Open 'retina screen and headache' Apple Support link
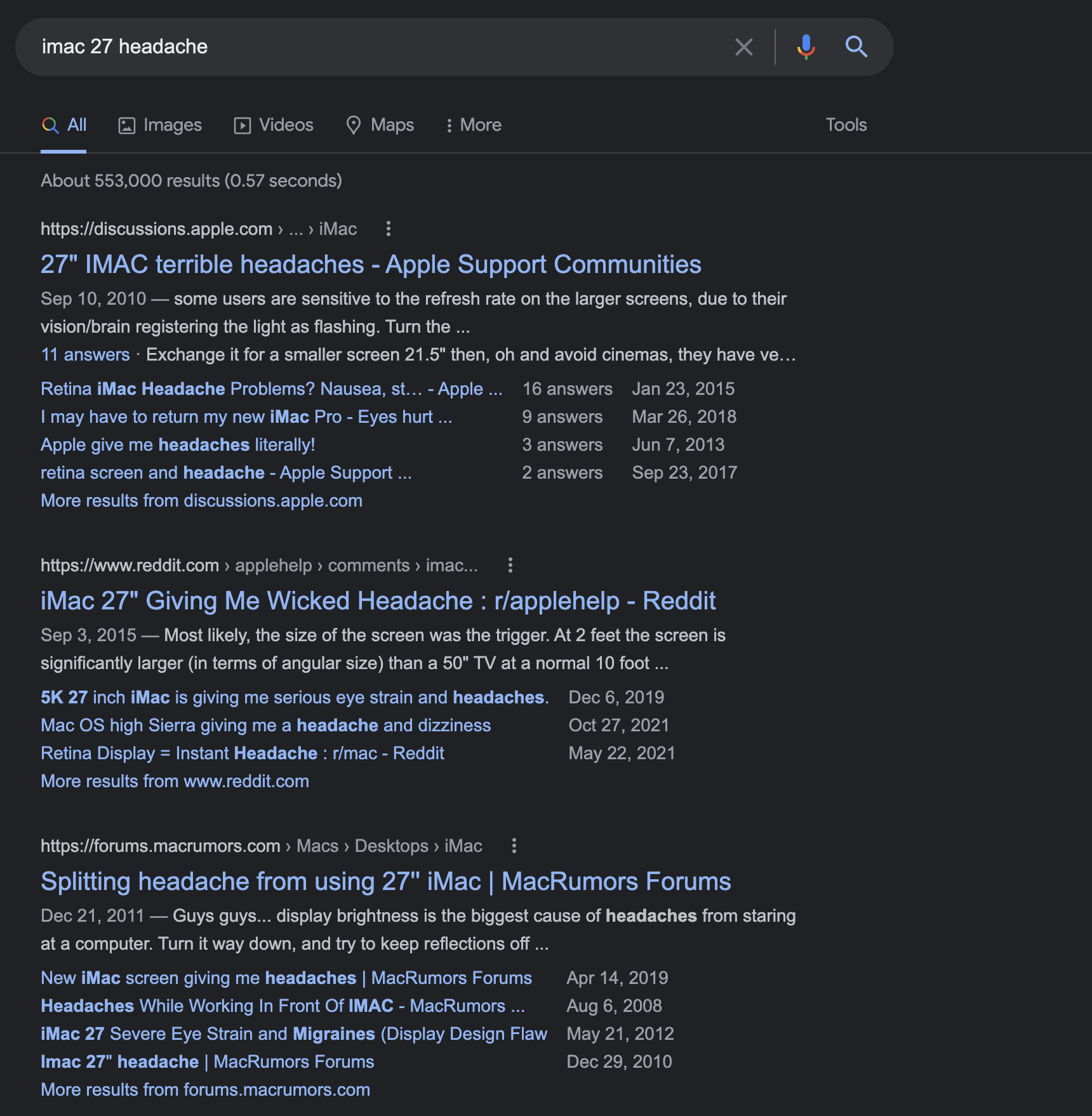This screenshot has height=1116, width=1092. coord(226,473)
